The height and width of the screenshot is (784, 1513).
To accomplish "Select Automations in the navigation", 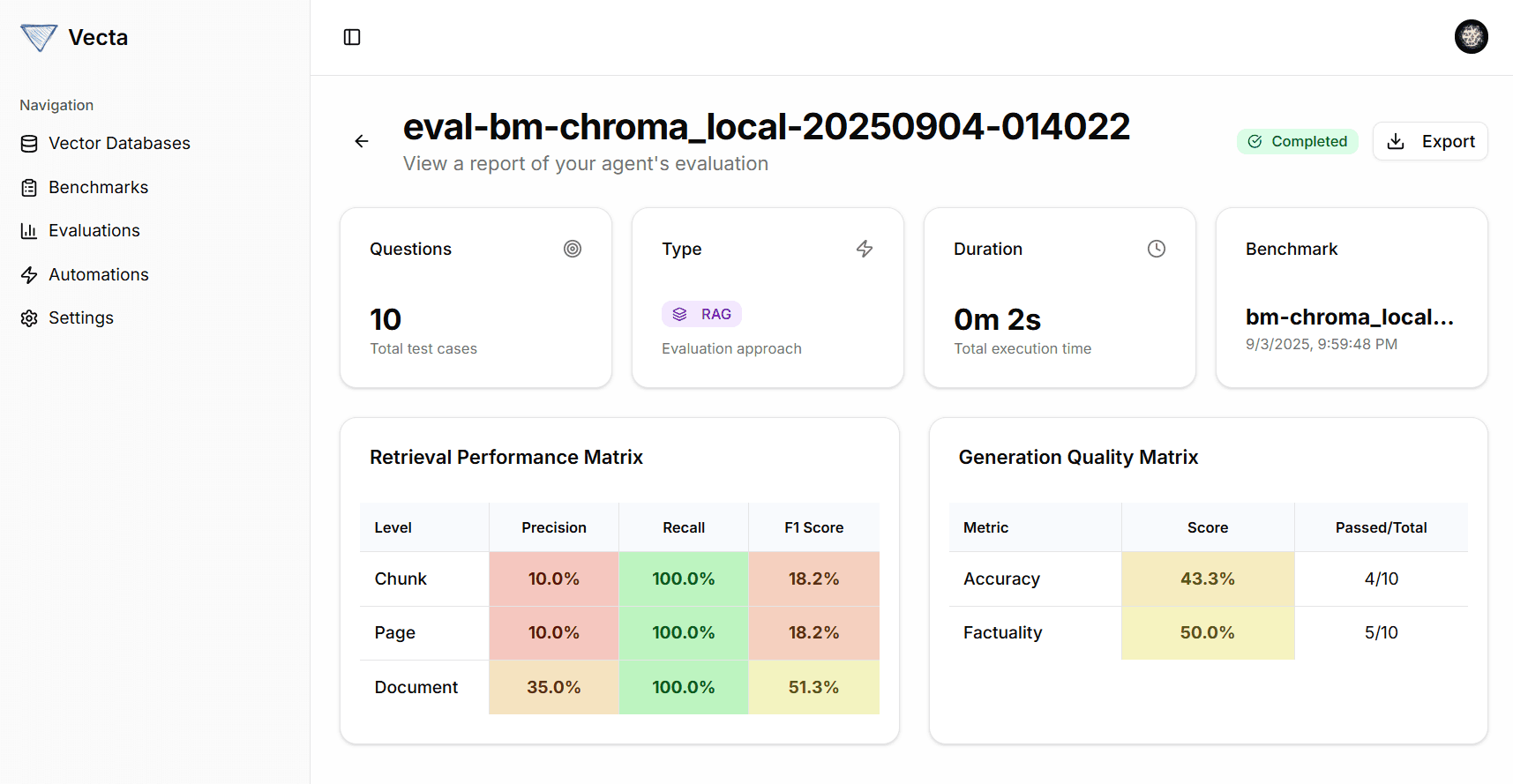I will 98,274.
